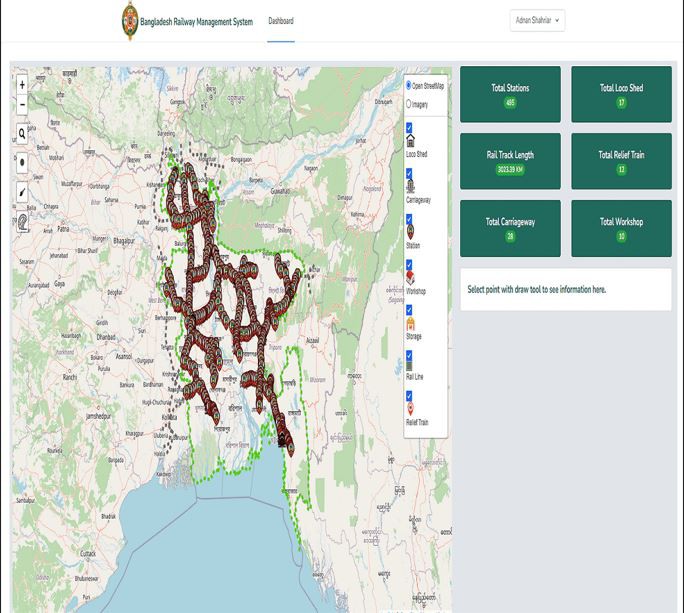Uncheck the Loco Shed layer checkbox

409,128
